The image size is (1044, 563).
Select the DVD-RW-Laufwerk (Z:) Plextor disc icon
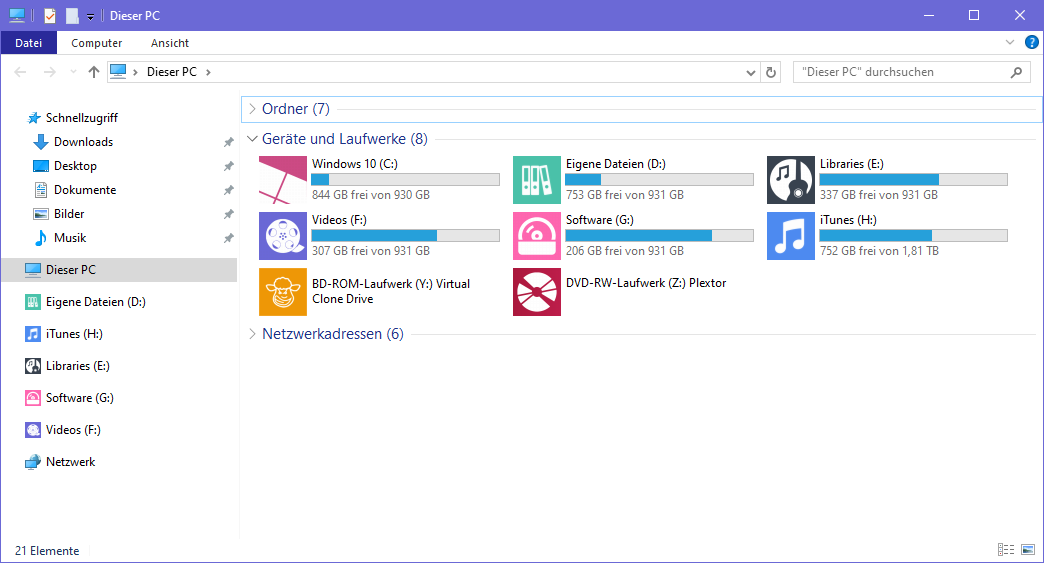click(x=537, y=291)
